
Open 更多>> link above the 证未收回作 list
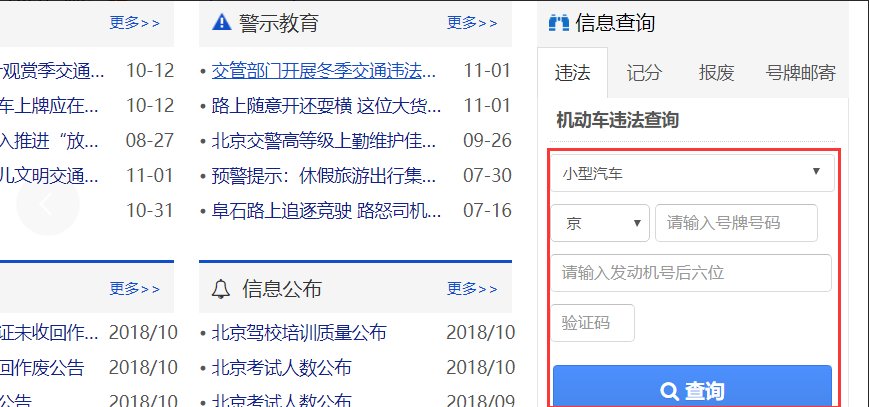135,289
